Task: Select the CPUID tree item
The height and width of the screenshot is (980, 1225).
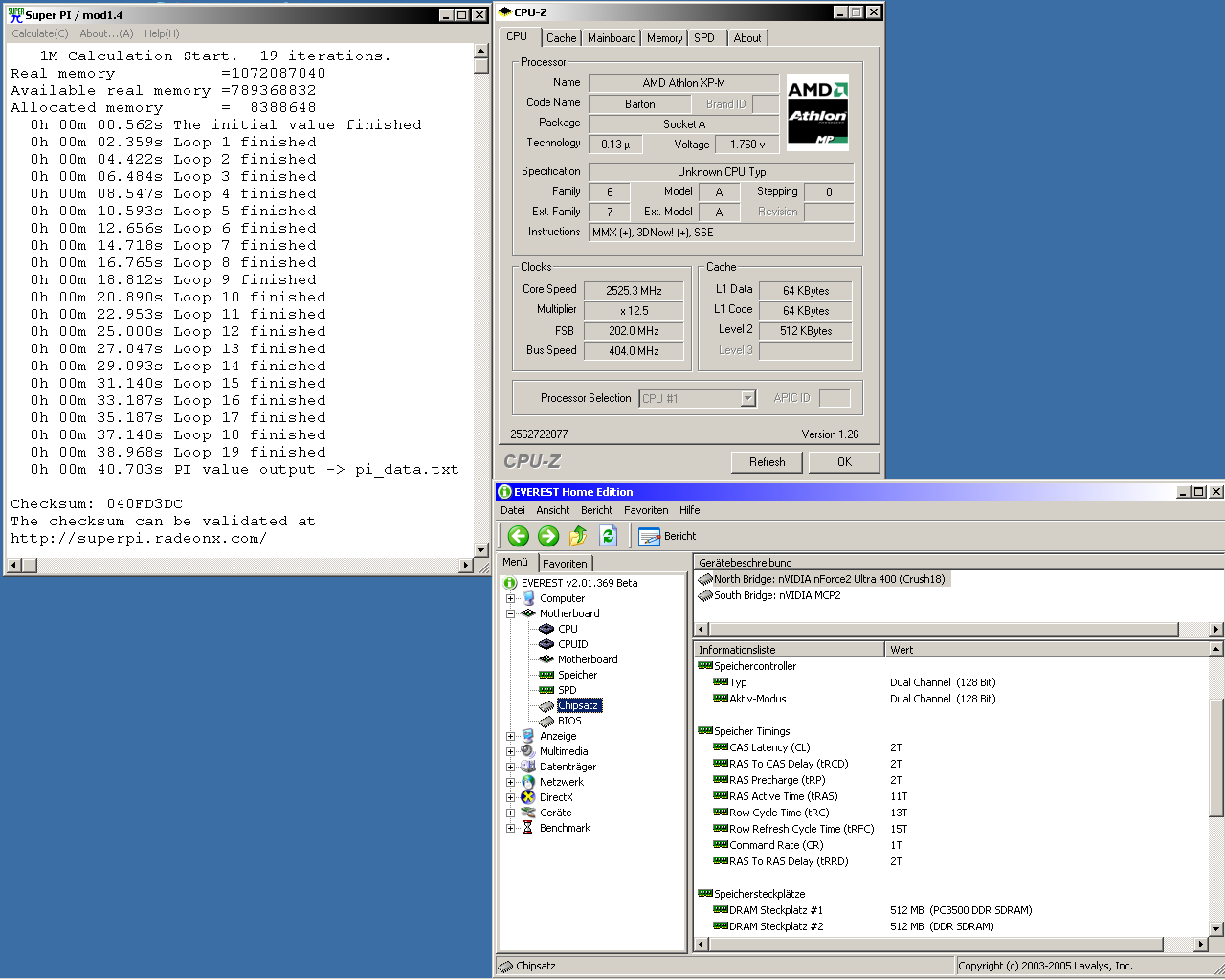Action: (572, 644)
